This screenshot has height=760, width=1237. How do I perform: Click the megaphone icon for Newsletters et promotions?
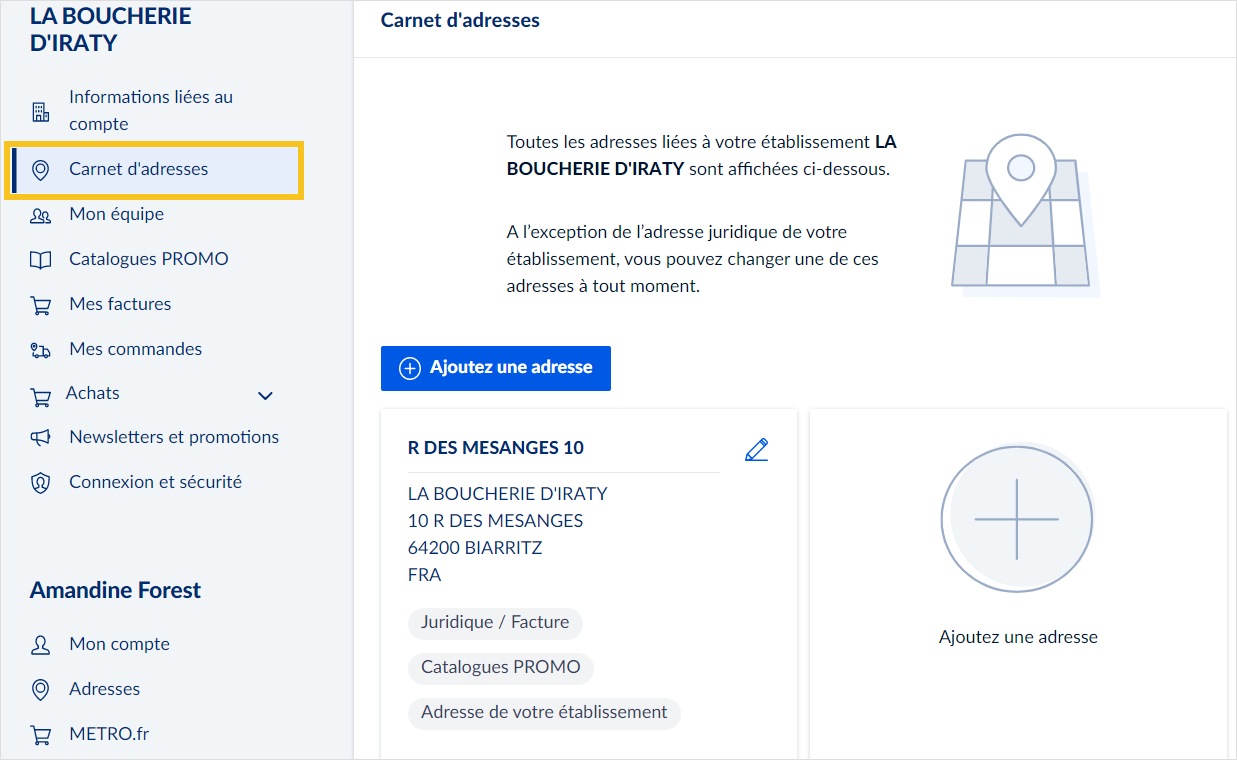click(41, 437)
